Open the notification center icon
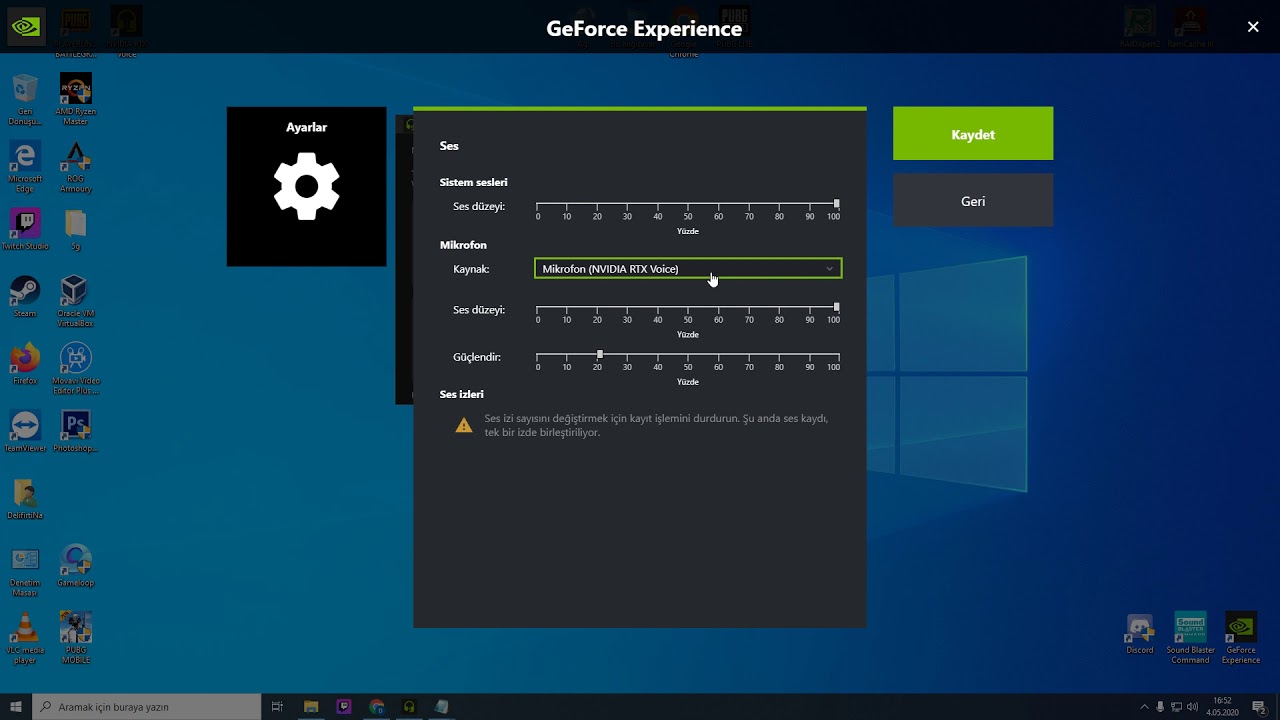The image size is (1280, 720). click(1259, 707)
